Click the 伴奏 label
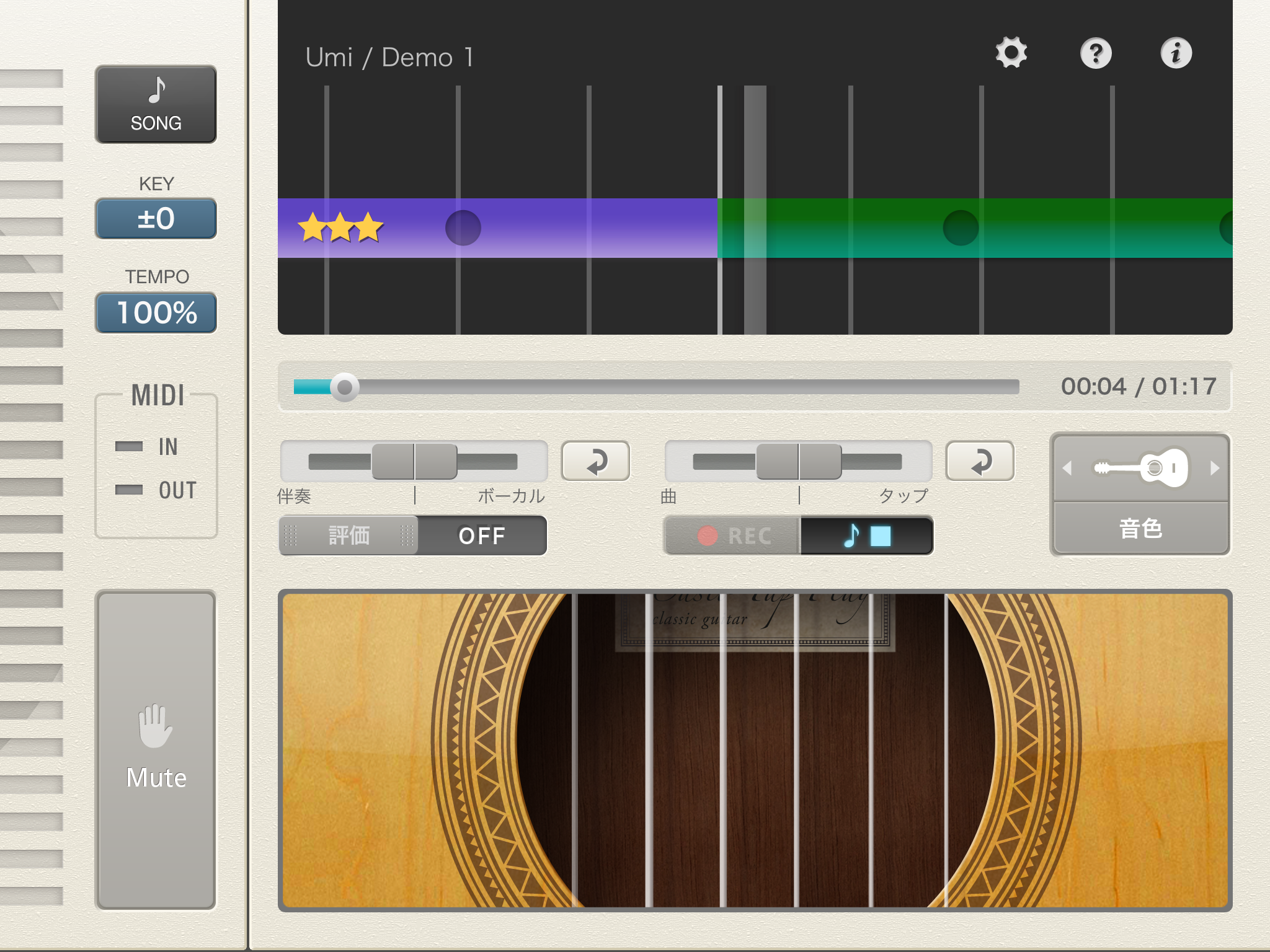 coord(294,496)
